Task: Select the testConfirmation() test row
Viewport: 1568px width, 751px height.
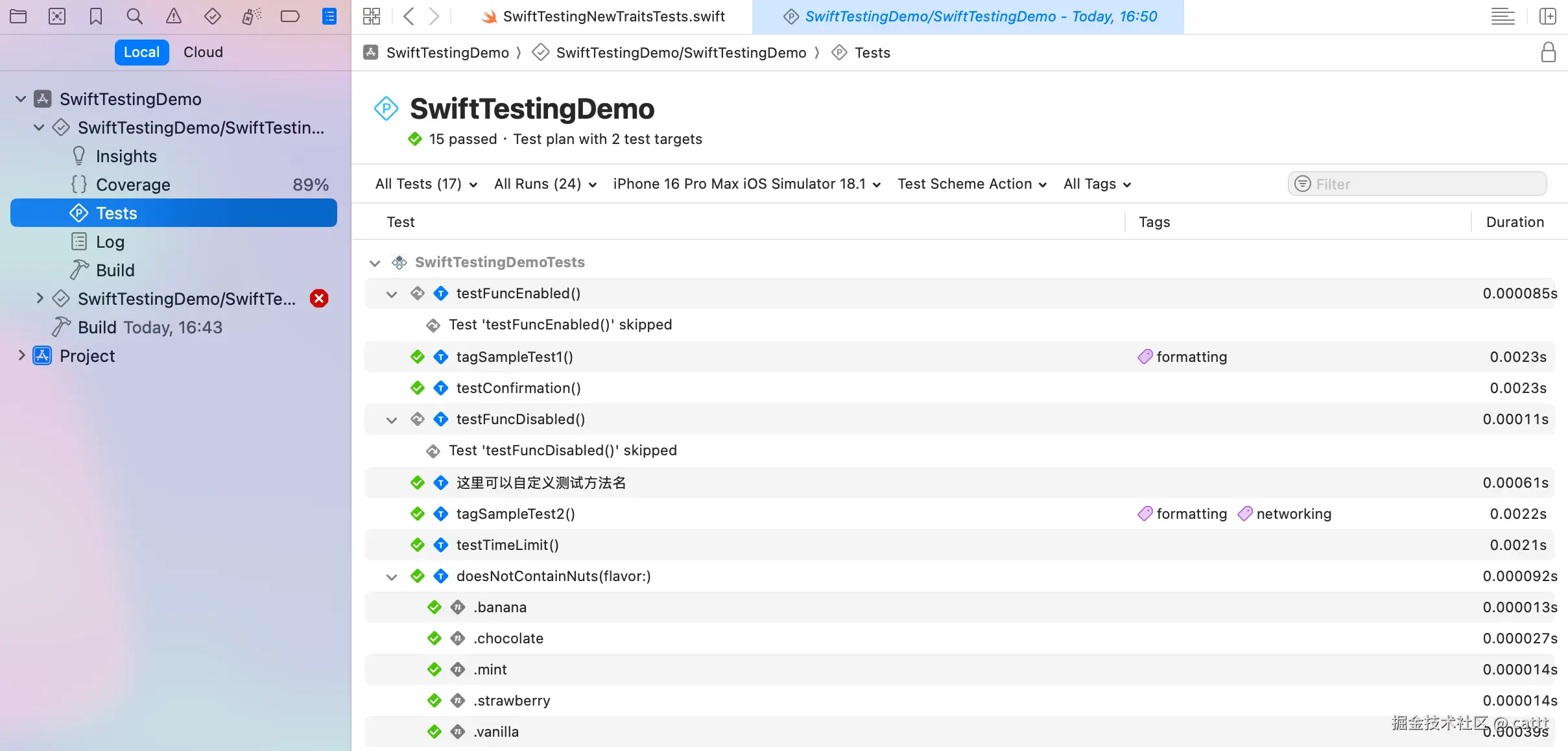Action: coord(960,388)
